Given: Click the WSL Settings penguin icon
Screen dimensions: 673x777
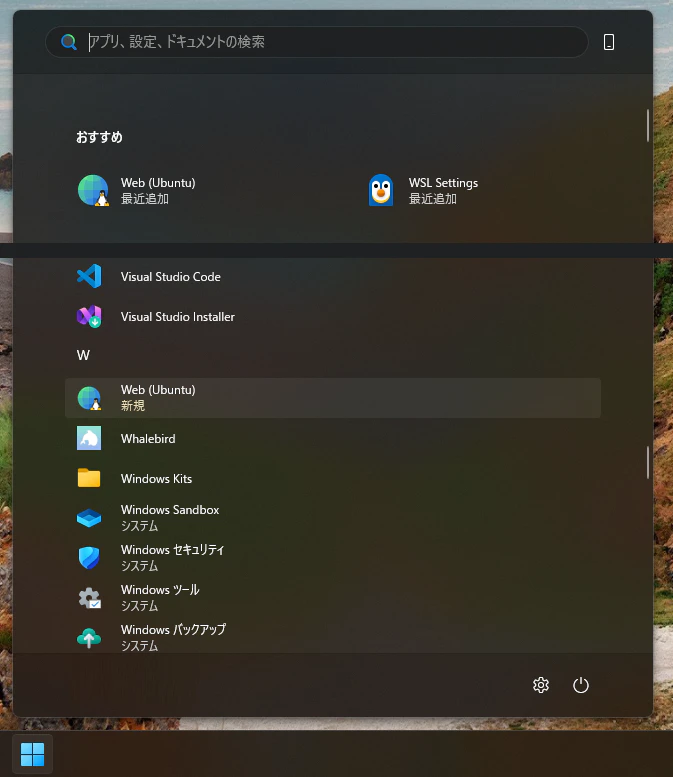Looking at the screenshot, I should point(381,190).
